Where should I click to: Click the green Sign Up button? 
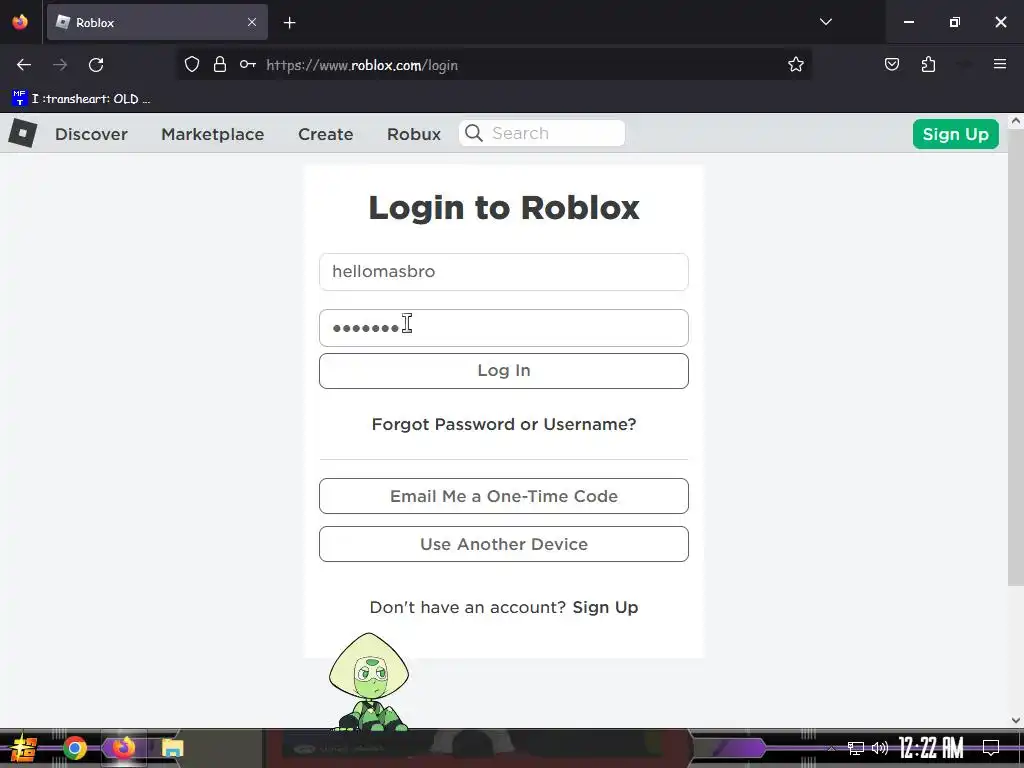[x=955, y=134]
